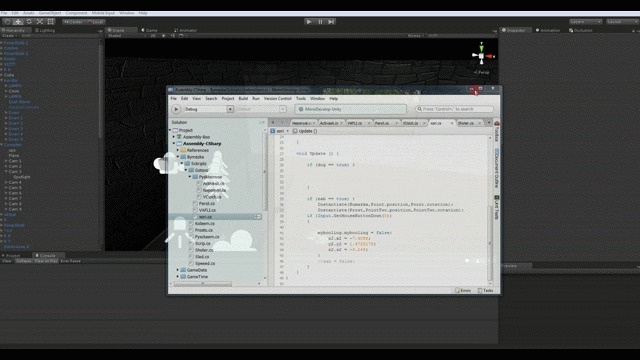Click the Unity Play button

pos(309,22)
